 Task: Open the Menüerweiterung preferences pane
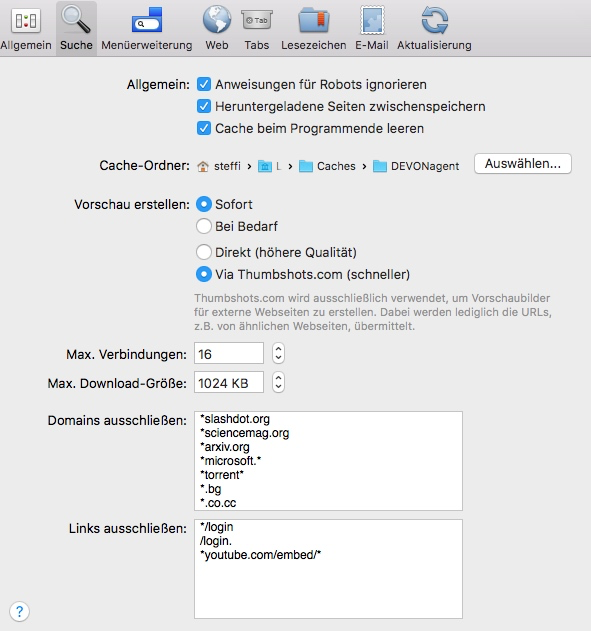pos(146,28)
